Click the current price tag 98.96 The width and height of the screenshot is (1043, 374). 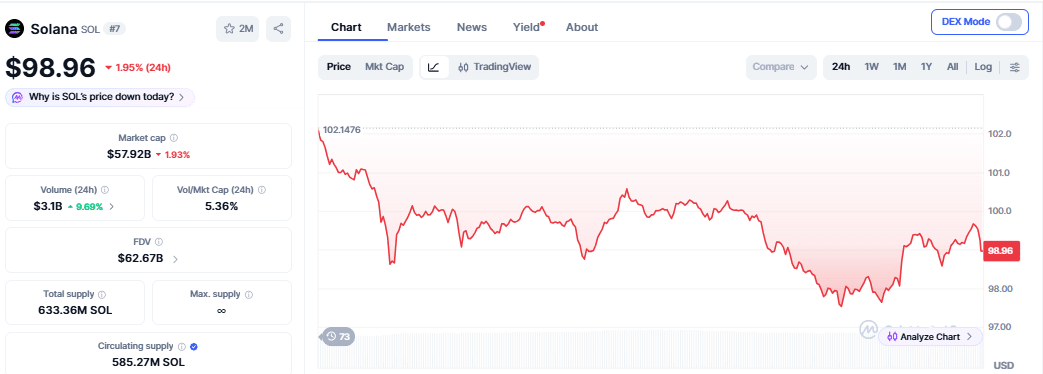point(1000,251)
